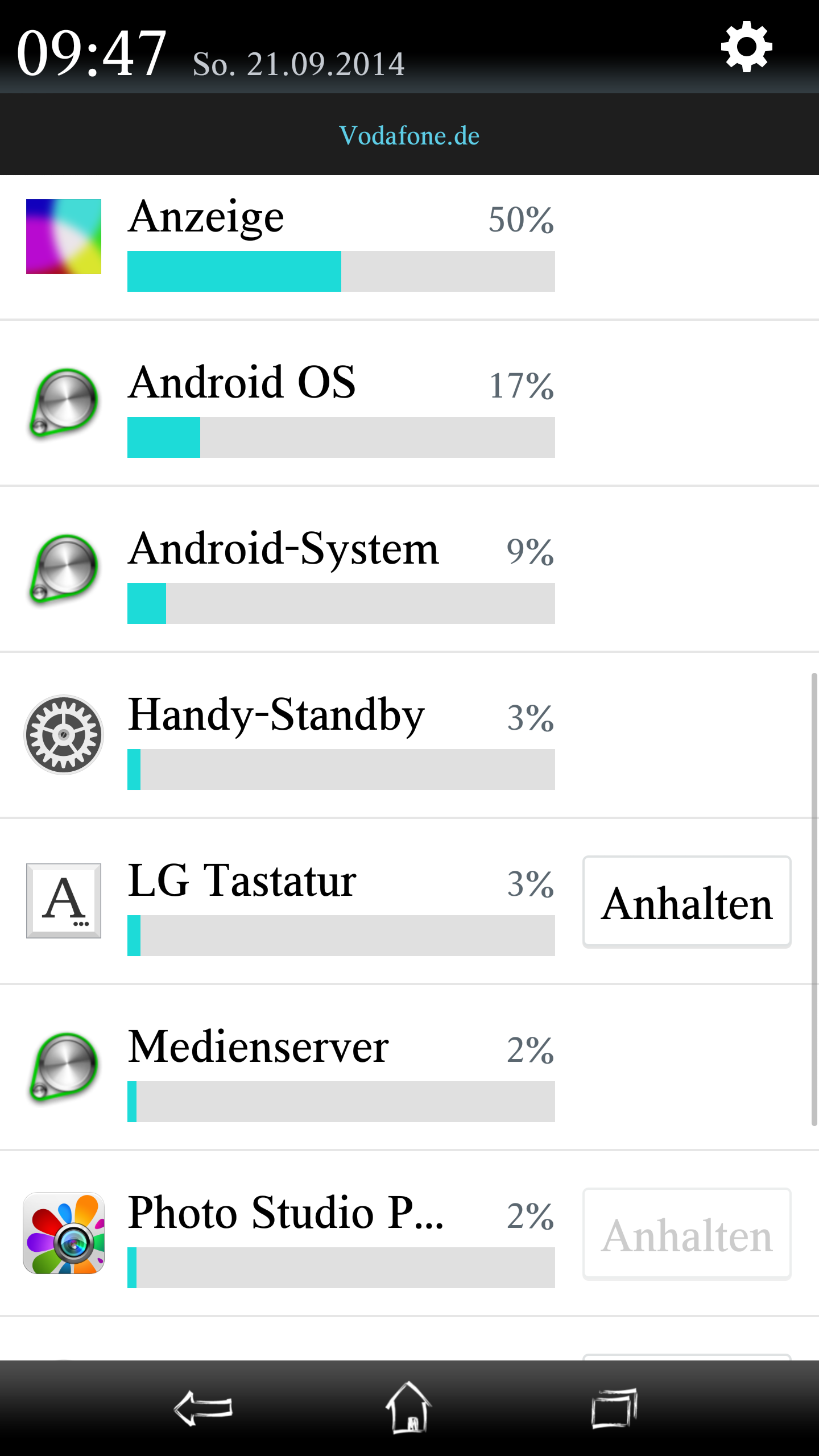Click the 09:47 clock in the header
The image size is (819, 1456).
pos(92,53)
